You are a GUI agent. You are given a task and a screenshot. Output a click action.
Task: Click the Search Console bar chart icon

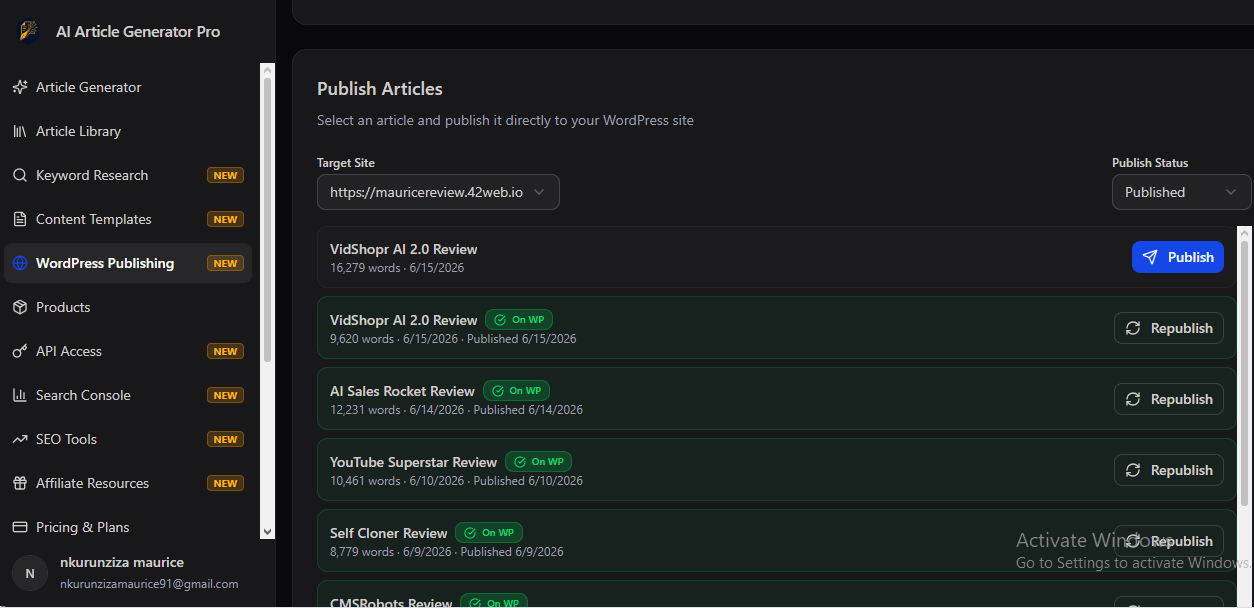tap(19, 395)
